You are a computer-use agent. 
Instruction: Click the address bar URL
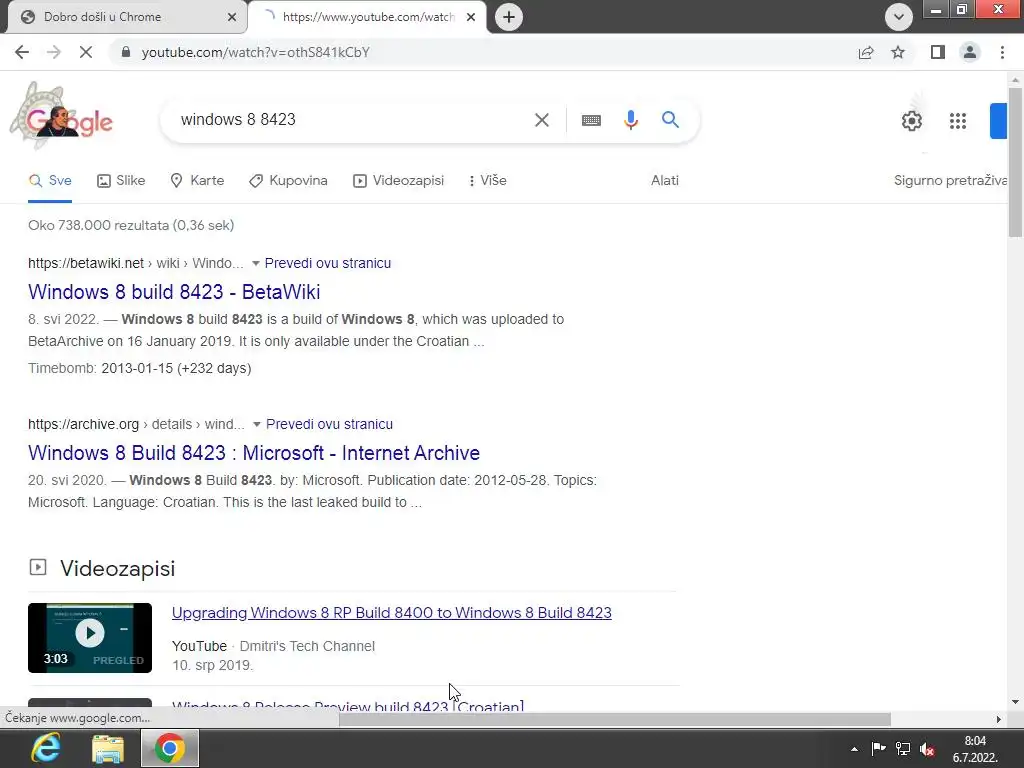tap(255, 52)
